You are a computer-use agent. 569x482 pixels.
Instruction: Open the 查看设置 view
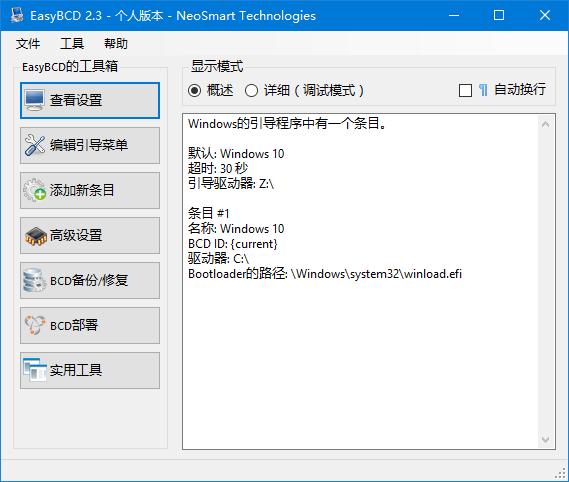(x=90, y=100)
